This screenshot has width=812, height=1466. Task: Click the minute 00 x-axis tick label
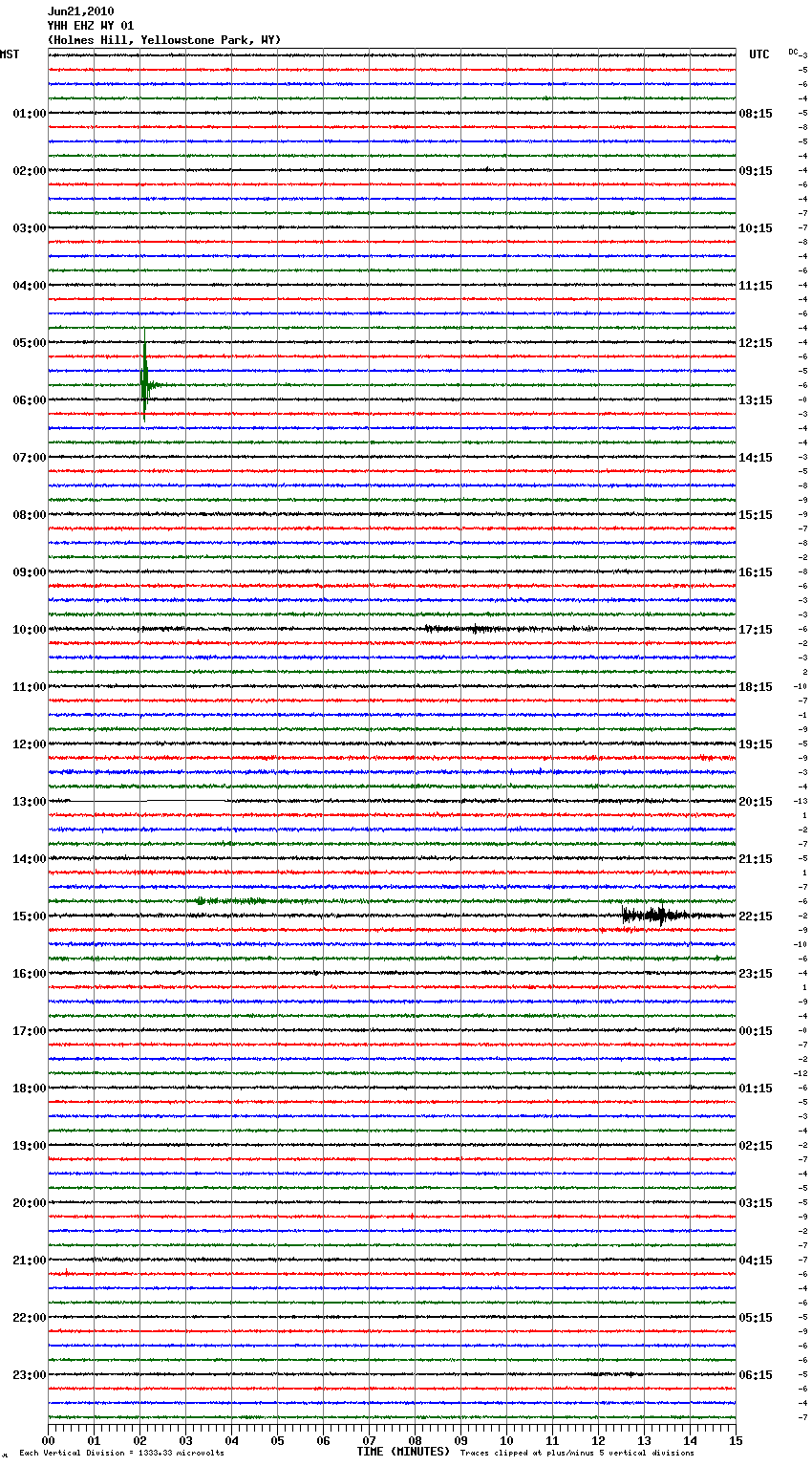48,1440
